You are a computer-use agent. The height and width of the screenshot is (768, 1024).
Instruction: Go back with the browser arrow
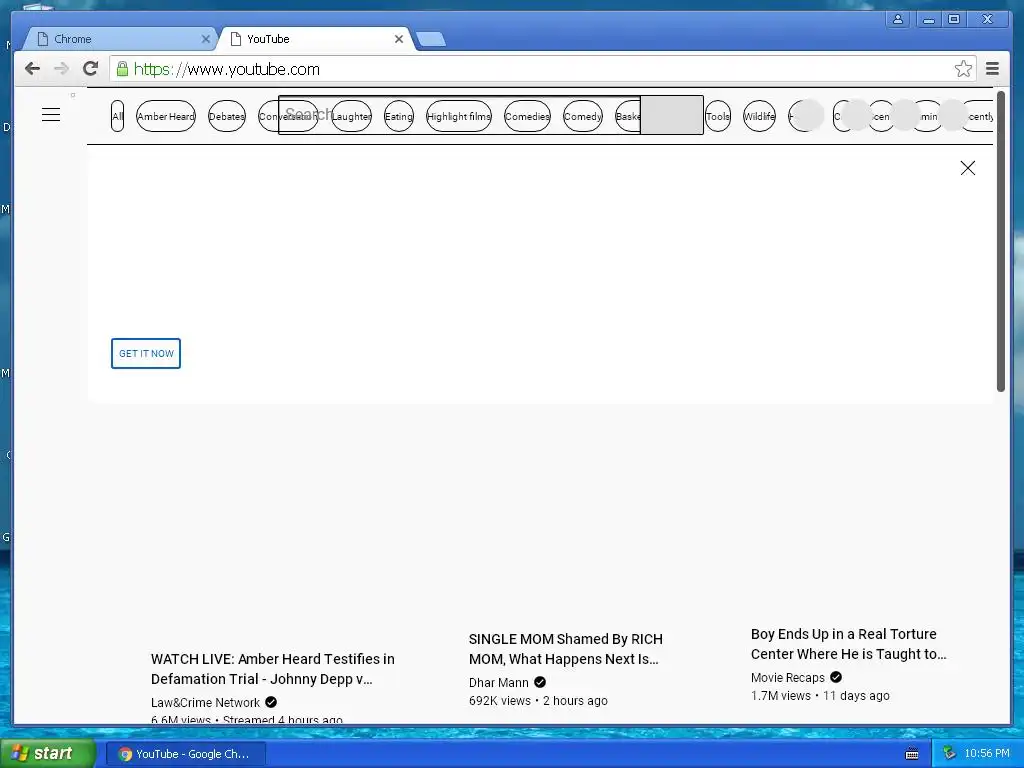tap(32, 69)
